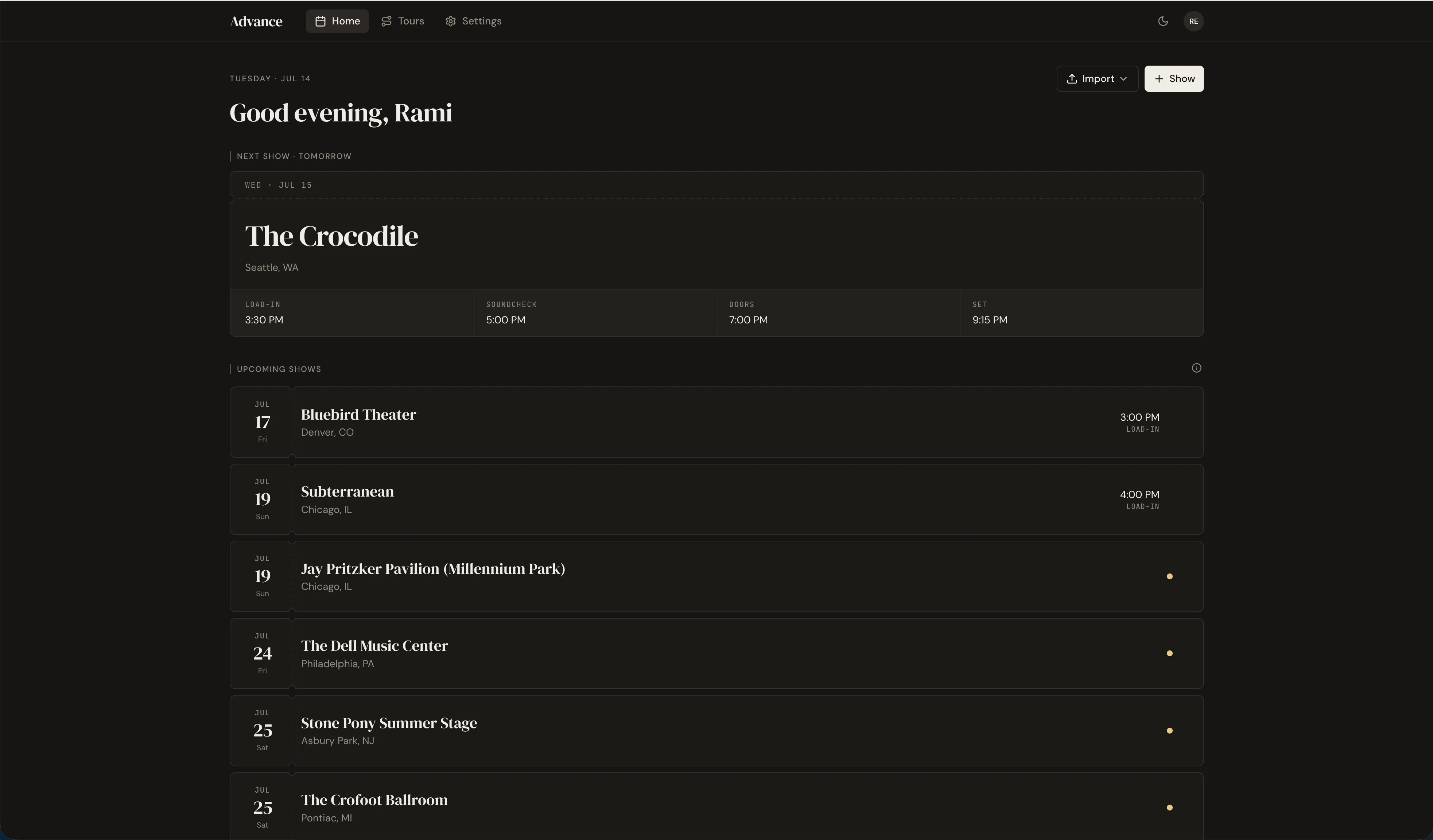
Task: Click WED · JUL 15 date header
Action: [279, 185]
